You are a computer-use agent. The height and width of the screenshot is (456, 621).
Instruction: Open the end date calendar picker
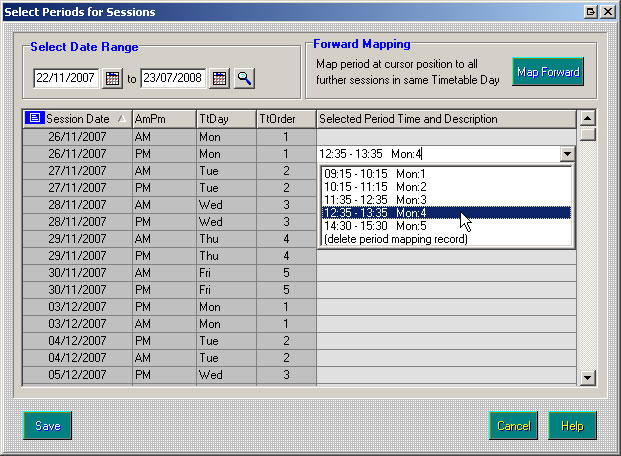click(x=219, y=78)
